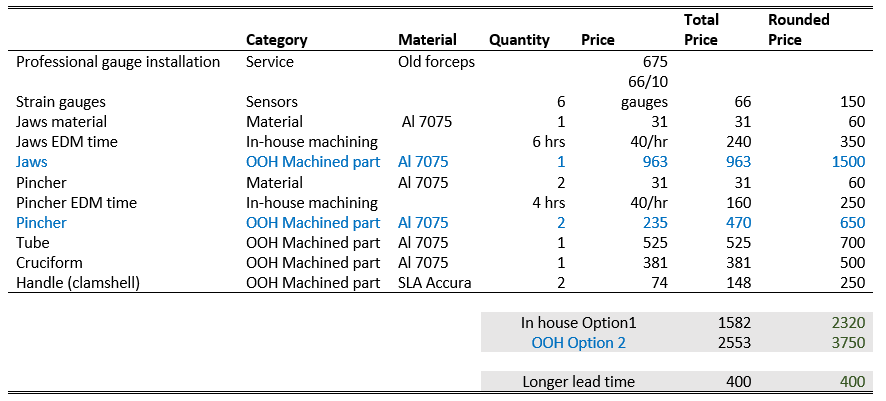Select the Jaws EDM time cell
This screenshot has height=401, width=886.
tap(67, 142)
